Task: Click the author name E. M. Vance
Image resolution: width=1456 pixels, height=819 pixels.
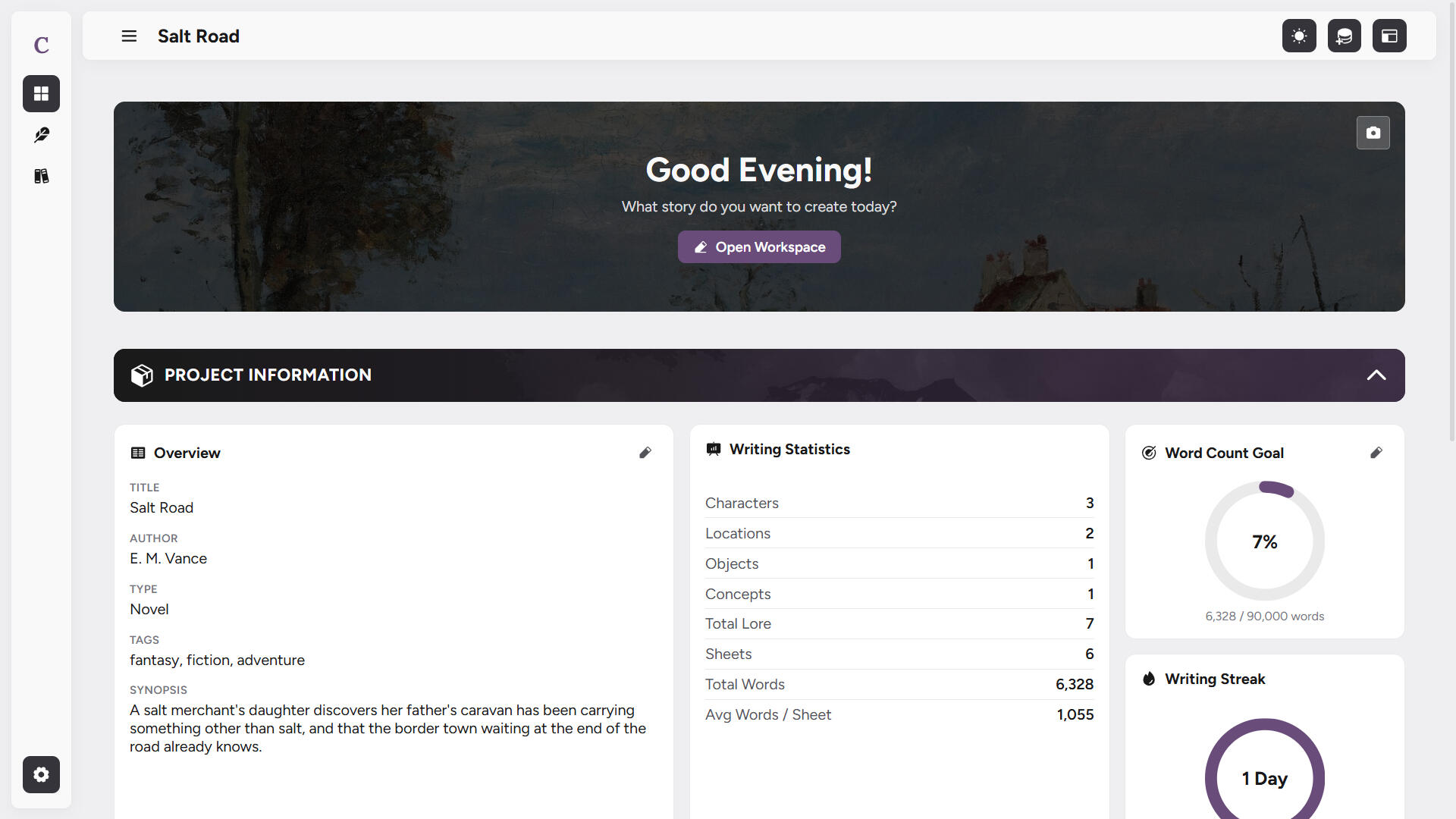Action: 168,559
